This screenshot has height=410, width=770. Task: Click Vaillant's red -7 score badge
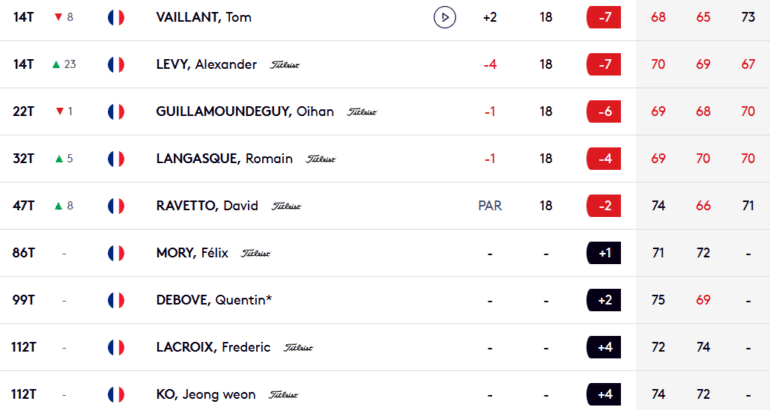(x=604, y=17)
